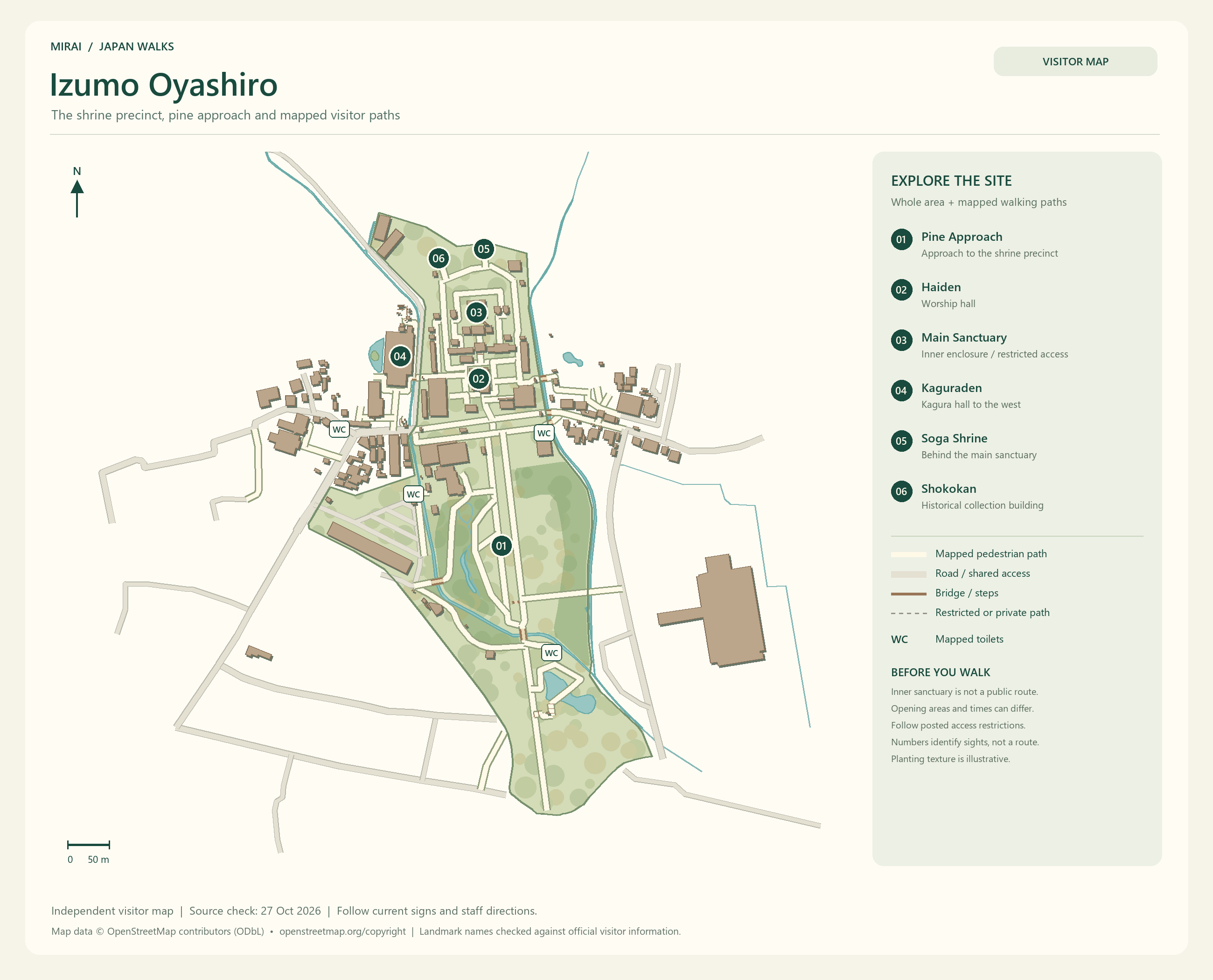Click the WC marker west of the precinct
Viewport: 1213px width, 980px height.
tap(339, 429)
